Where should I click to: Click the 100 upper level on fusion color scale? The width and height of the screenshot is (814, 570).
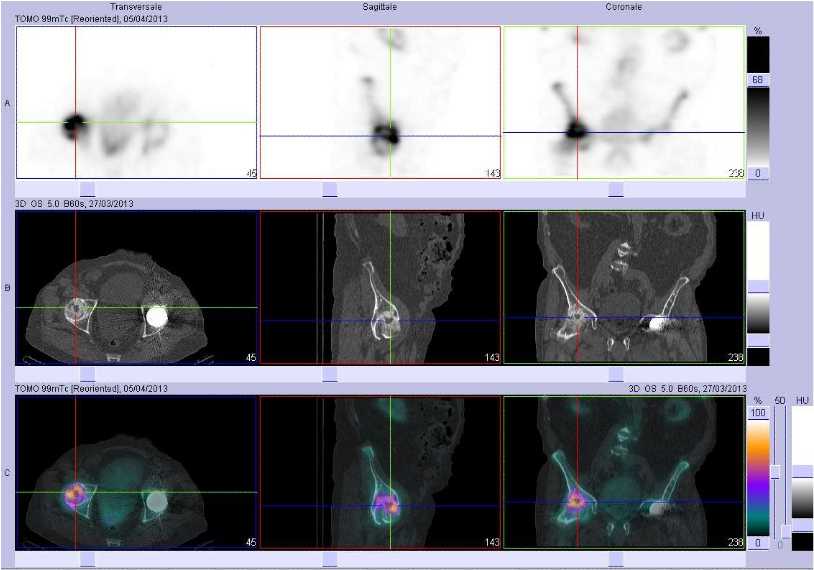[758, 413]
